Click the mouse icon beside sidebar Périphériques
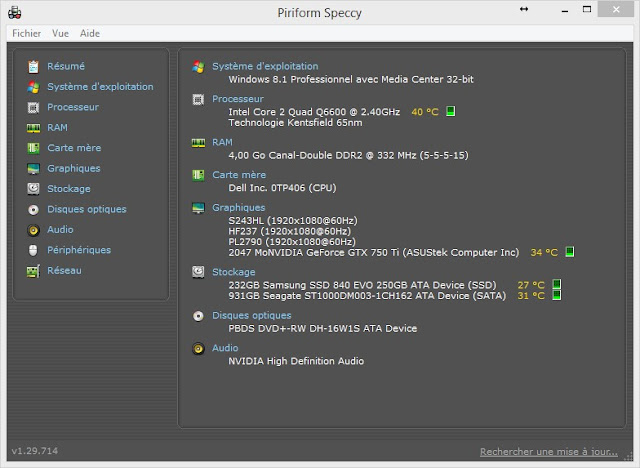The image size is (640, 468). tap(33, 250)
